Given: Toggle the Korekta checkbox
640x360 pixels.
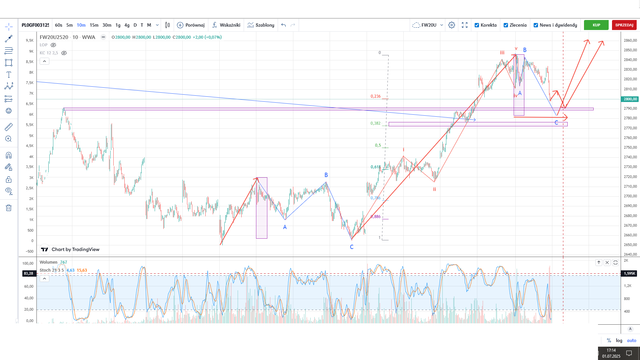Looking at the screenshot, I should coord(476,25).
